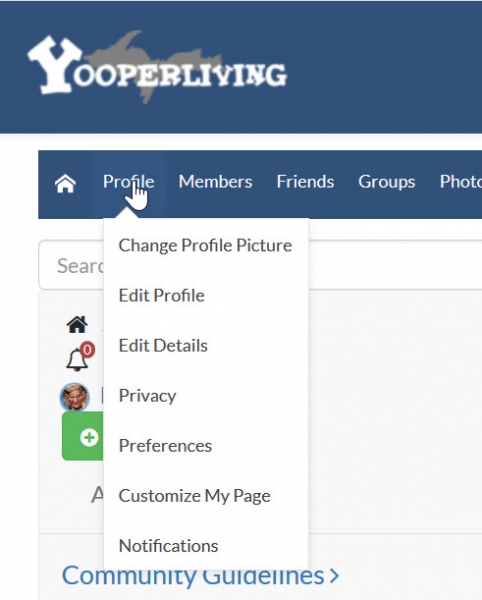Open the Profile menu in the navbar
Viewport: 482px width, 600px height.
pos(129,182)
